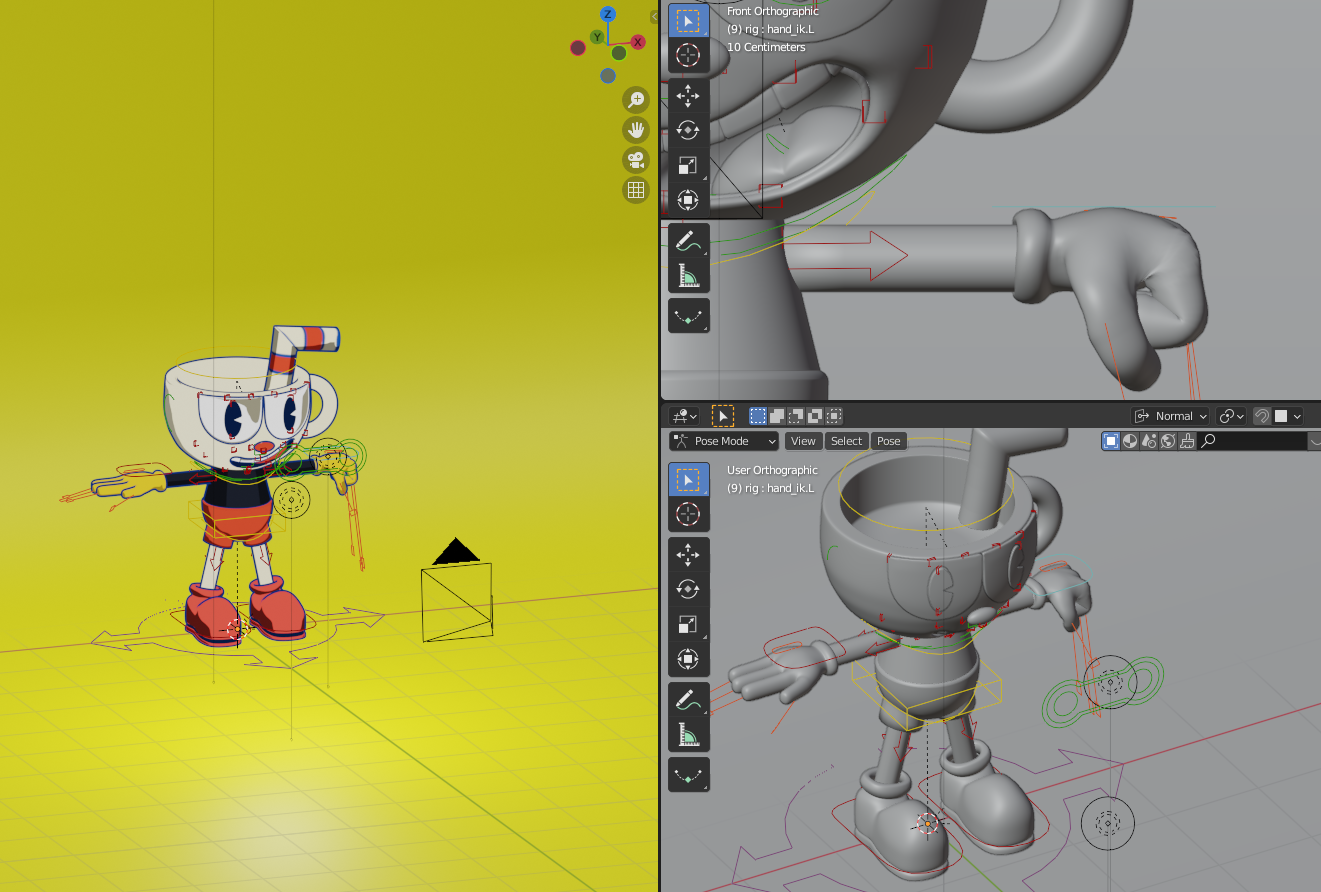1321x892 pixels.
Task: Choose the Extend Selection mode
Action: point(777,416)
